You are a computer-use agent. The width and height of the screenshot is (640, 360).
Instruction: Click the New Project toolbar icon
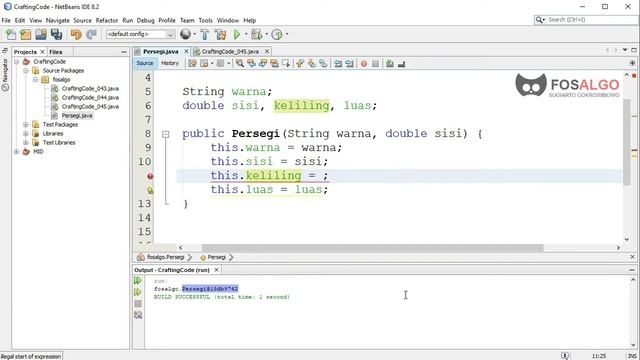(26, 34)
